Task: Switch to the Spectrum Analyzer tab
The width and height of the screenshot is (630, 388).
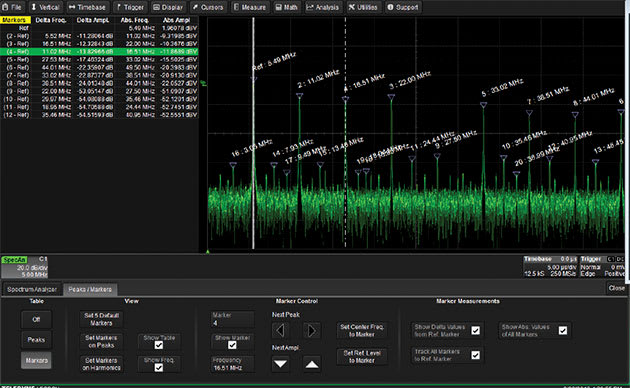Action: click(32, 289)
